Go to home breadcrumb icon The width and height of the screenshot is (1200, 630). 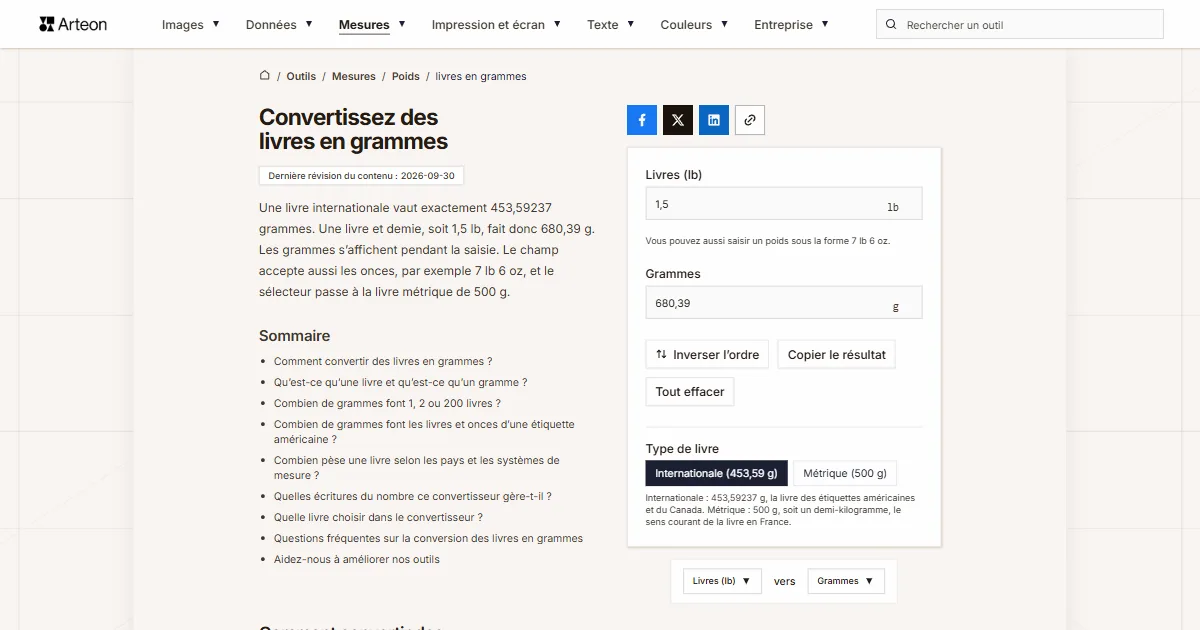[x=265, y=76]
